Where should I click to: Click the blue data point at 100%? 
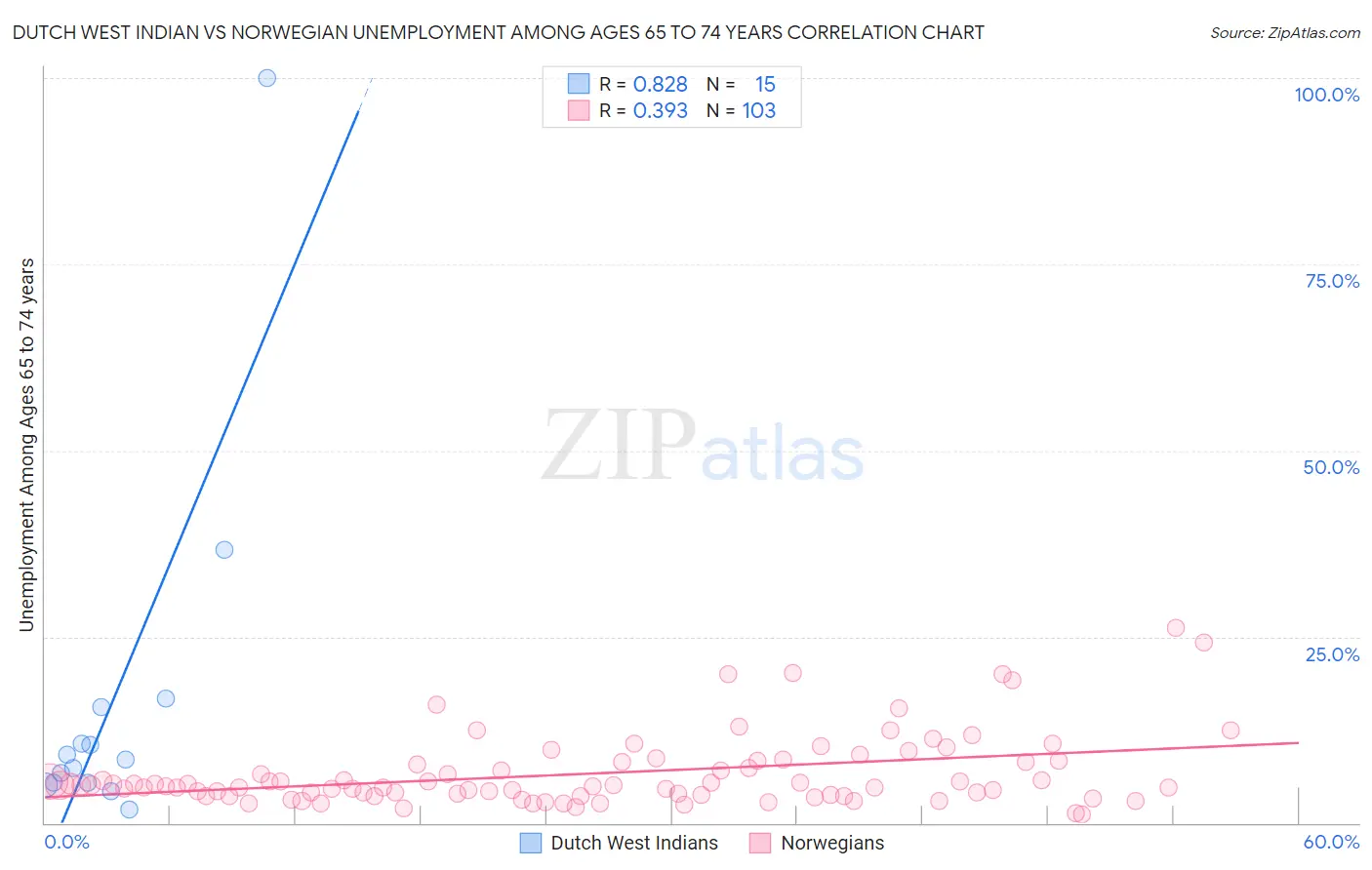point(266,78)
